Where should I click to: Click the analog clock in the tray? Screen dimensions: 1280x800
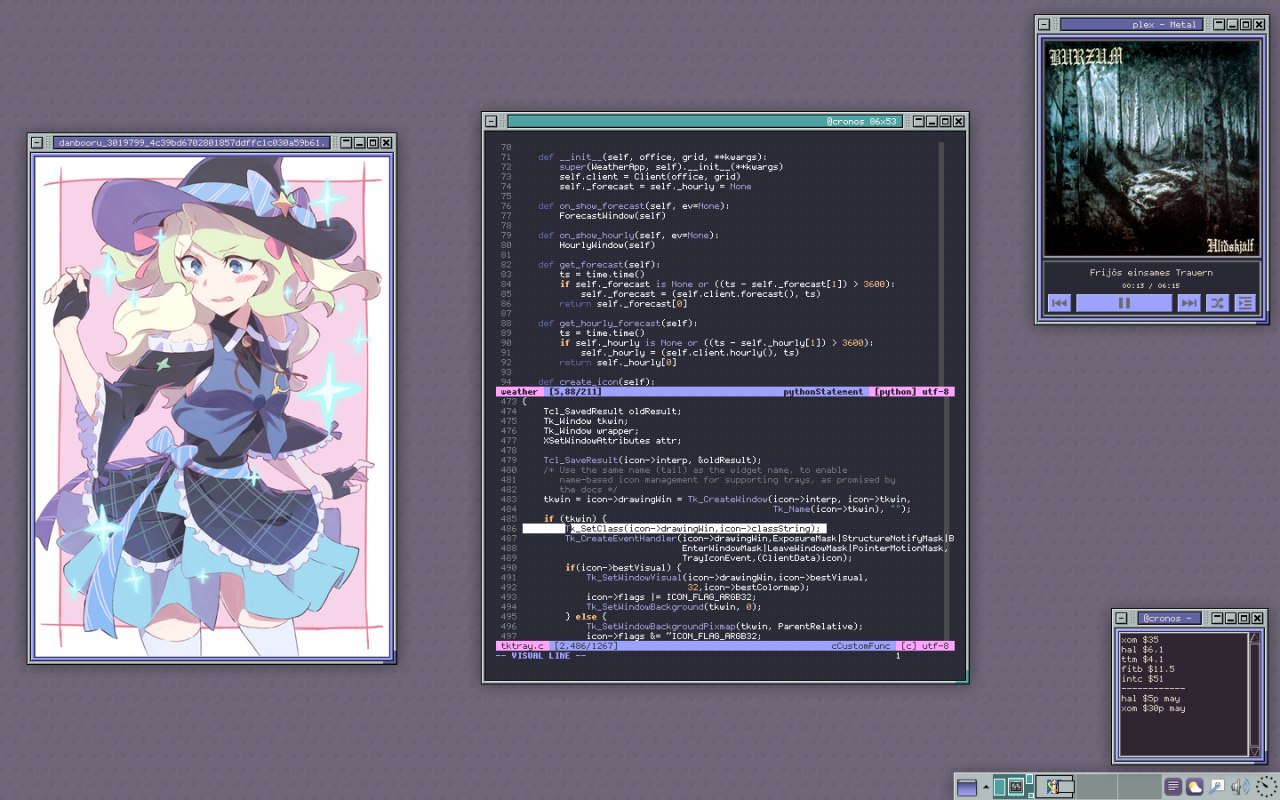coord(1266,787)
